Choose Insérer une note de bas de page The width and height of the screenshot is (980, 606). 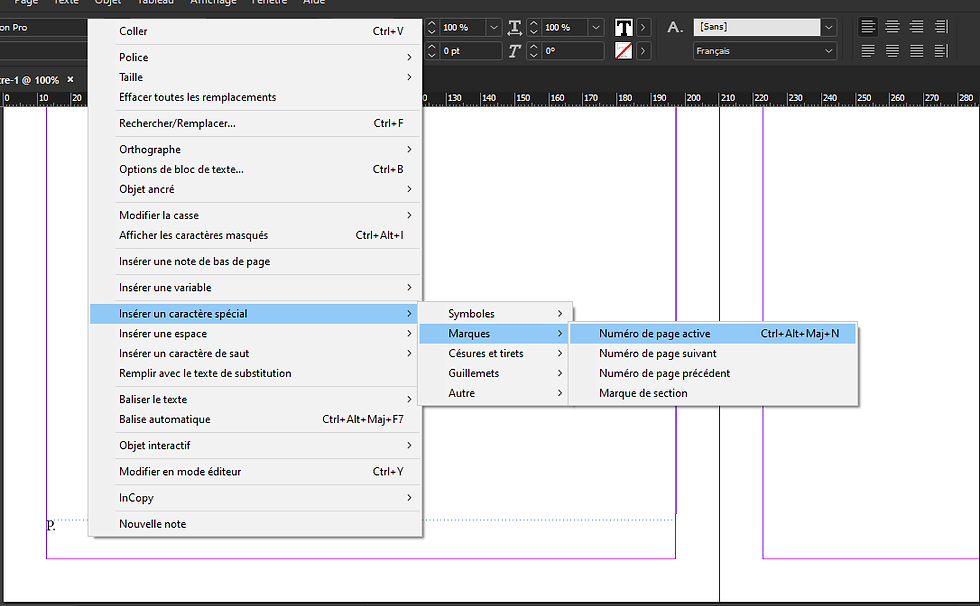coord(256,262)
